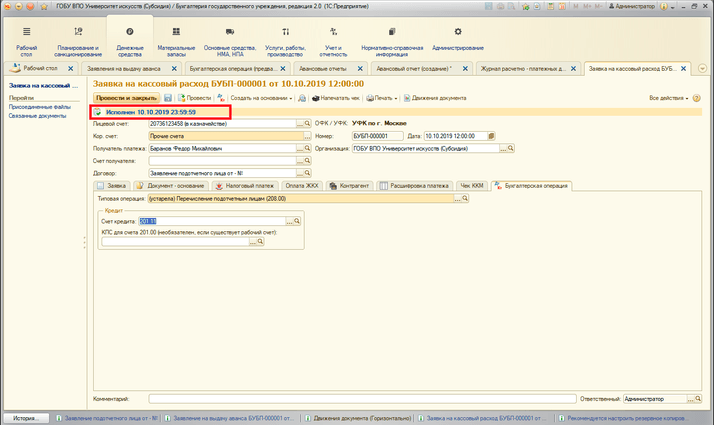Switch to the Налоговый платеж tab
Image resolution: width=714 pixels, height=425 pixels.
coord(244,186)
